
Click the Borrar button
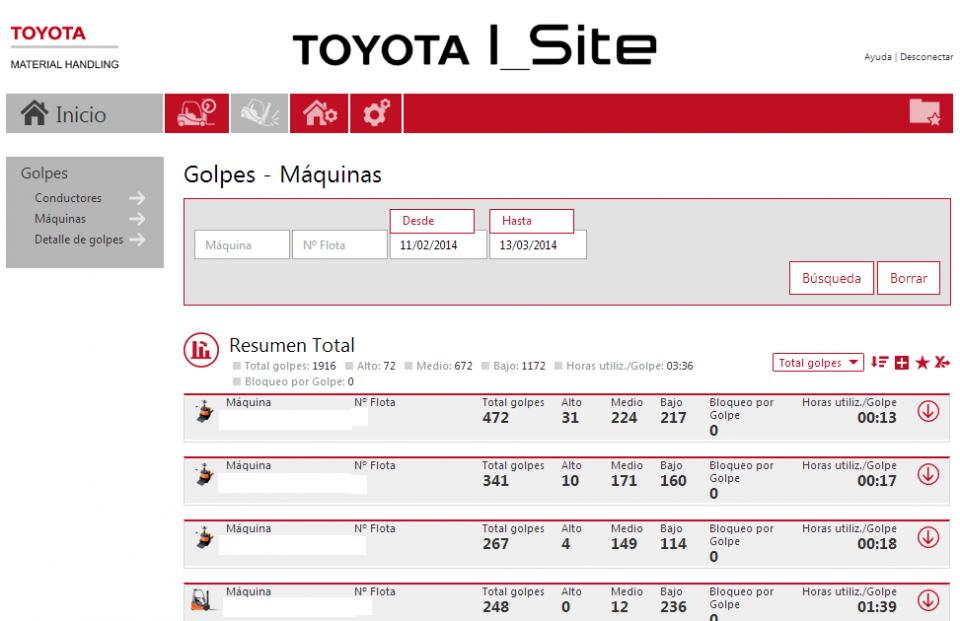pyautogui.click(x=908, y=278)
